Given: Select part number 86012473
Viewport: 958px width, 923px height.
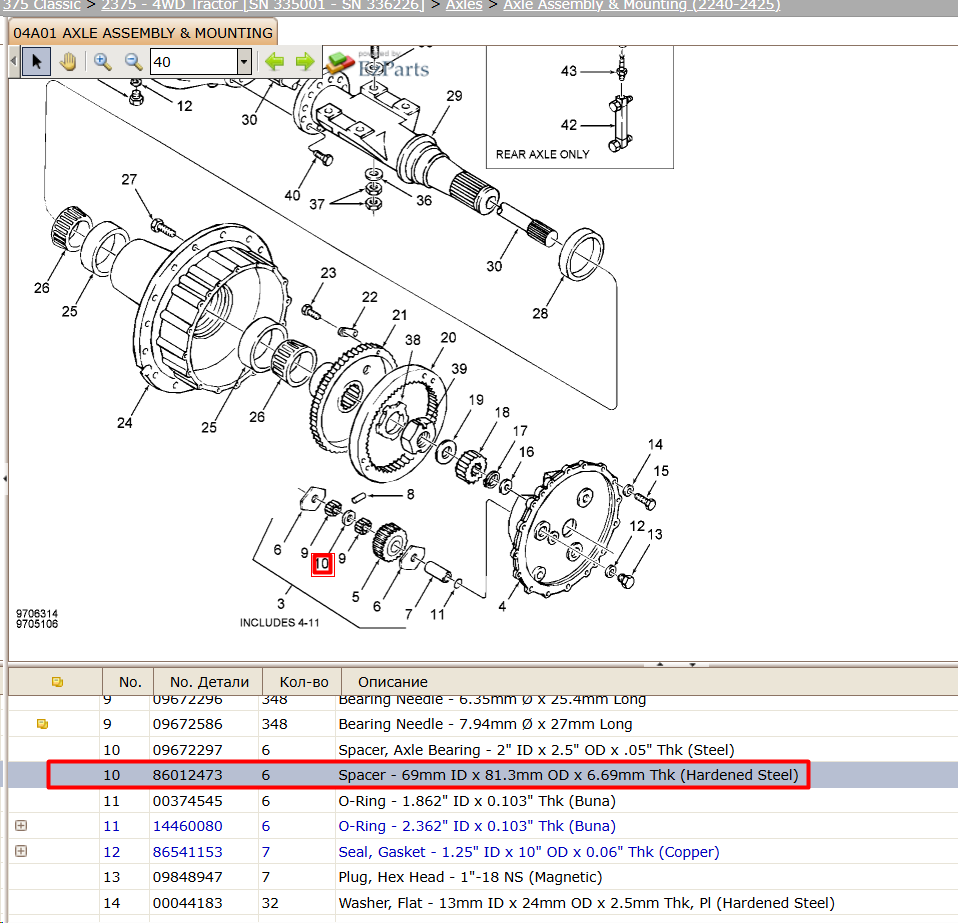Looking at the screenshot, I should tap(188, 775).
